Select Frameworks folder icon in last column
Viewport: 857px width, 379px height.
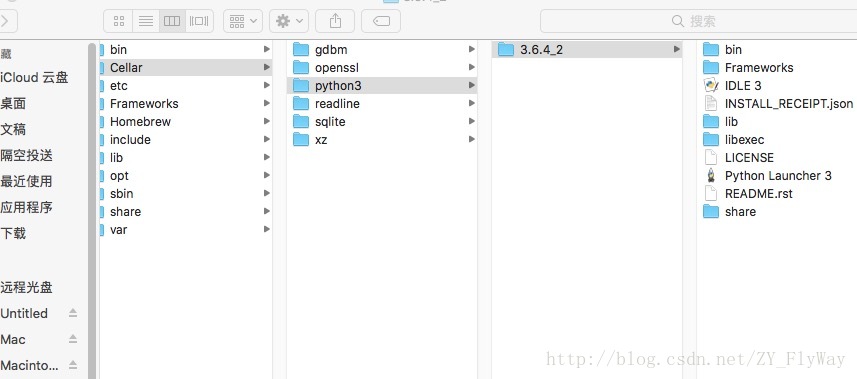(711, 68)
